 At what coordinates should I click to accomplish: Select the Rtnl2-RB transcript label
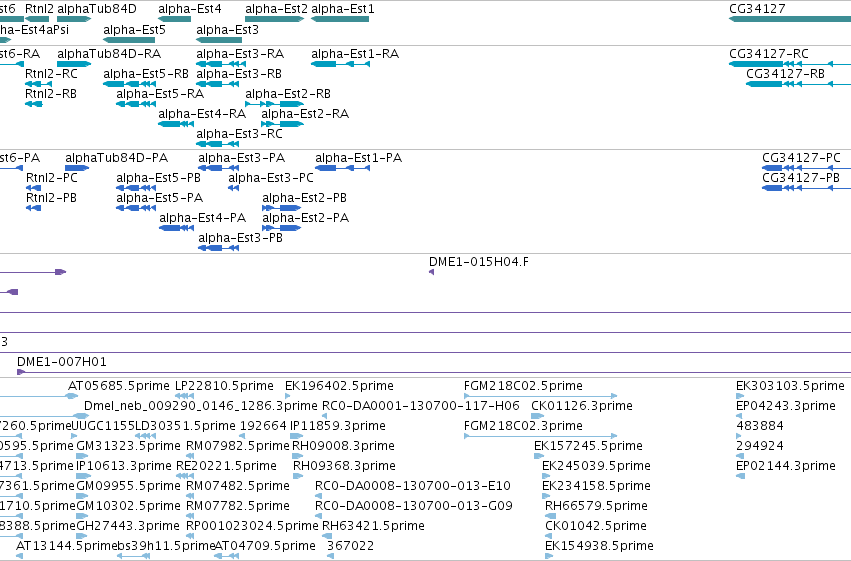50,94
